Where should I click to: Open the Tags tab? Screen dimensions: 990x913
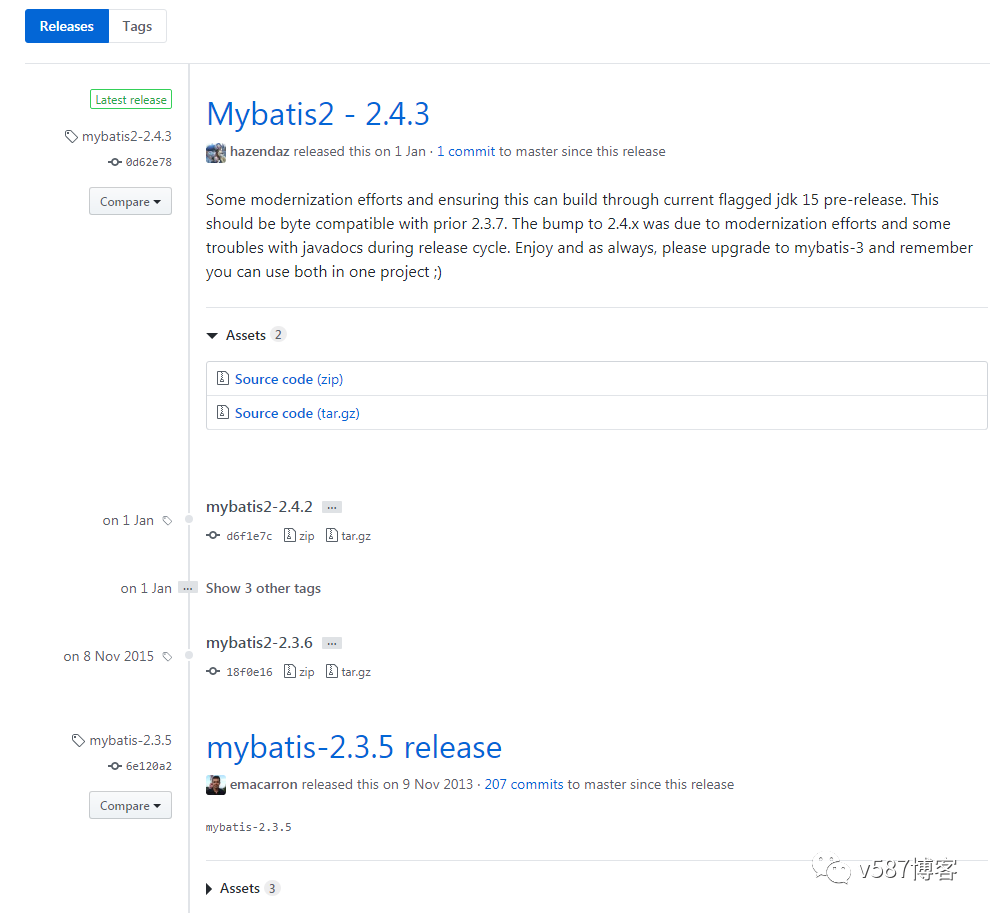click(x=137, y=26)
